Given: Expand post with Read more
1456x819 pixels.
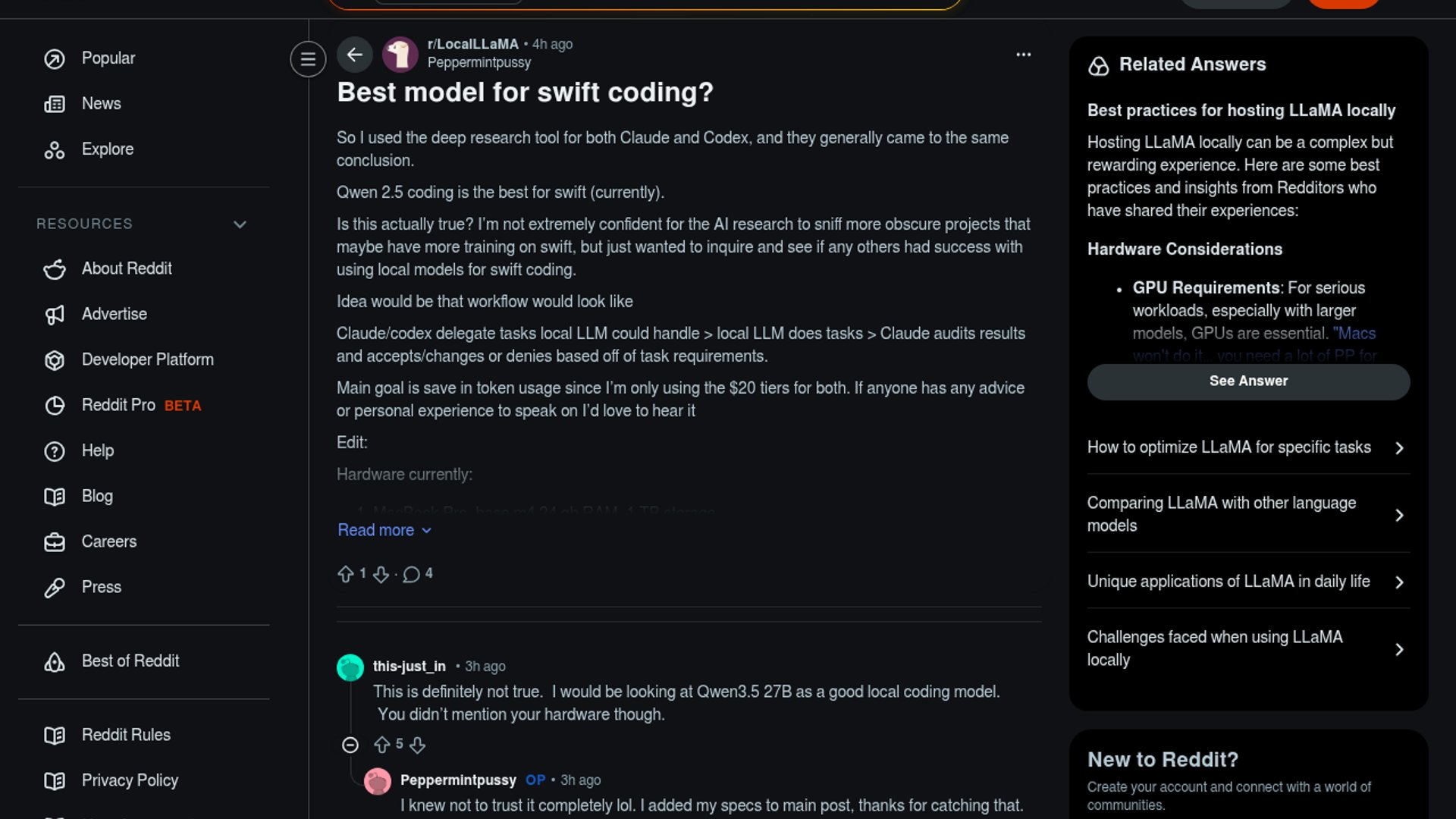Looking at the screenshot, I should tap(384, 530).
